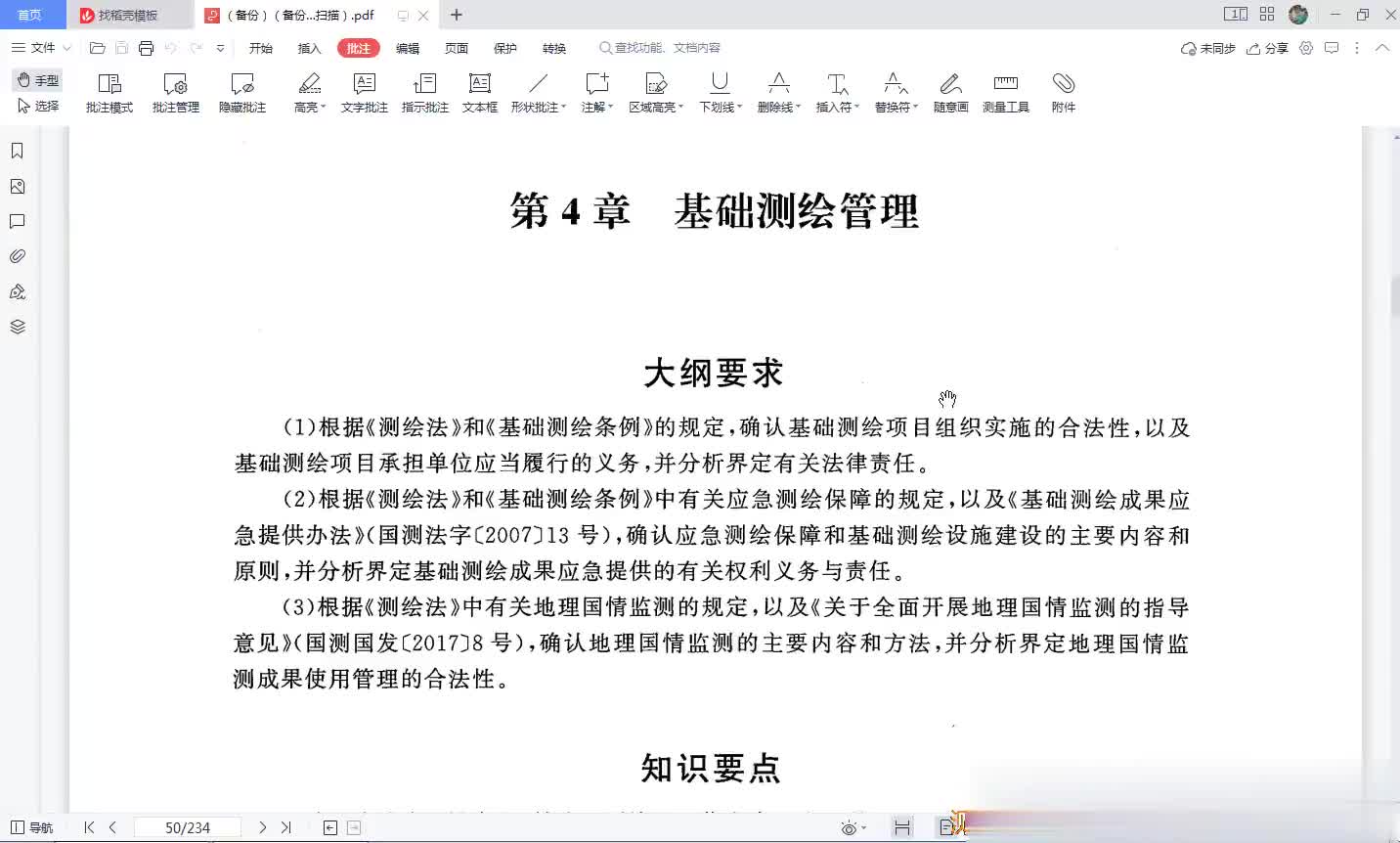Screen dimensions: 1400x843
Task: Click the vertical scrollbar thumb
Action: click(x=1394, y=297)
